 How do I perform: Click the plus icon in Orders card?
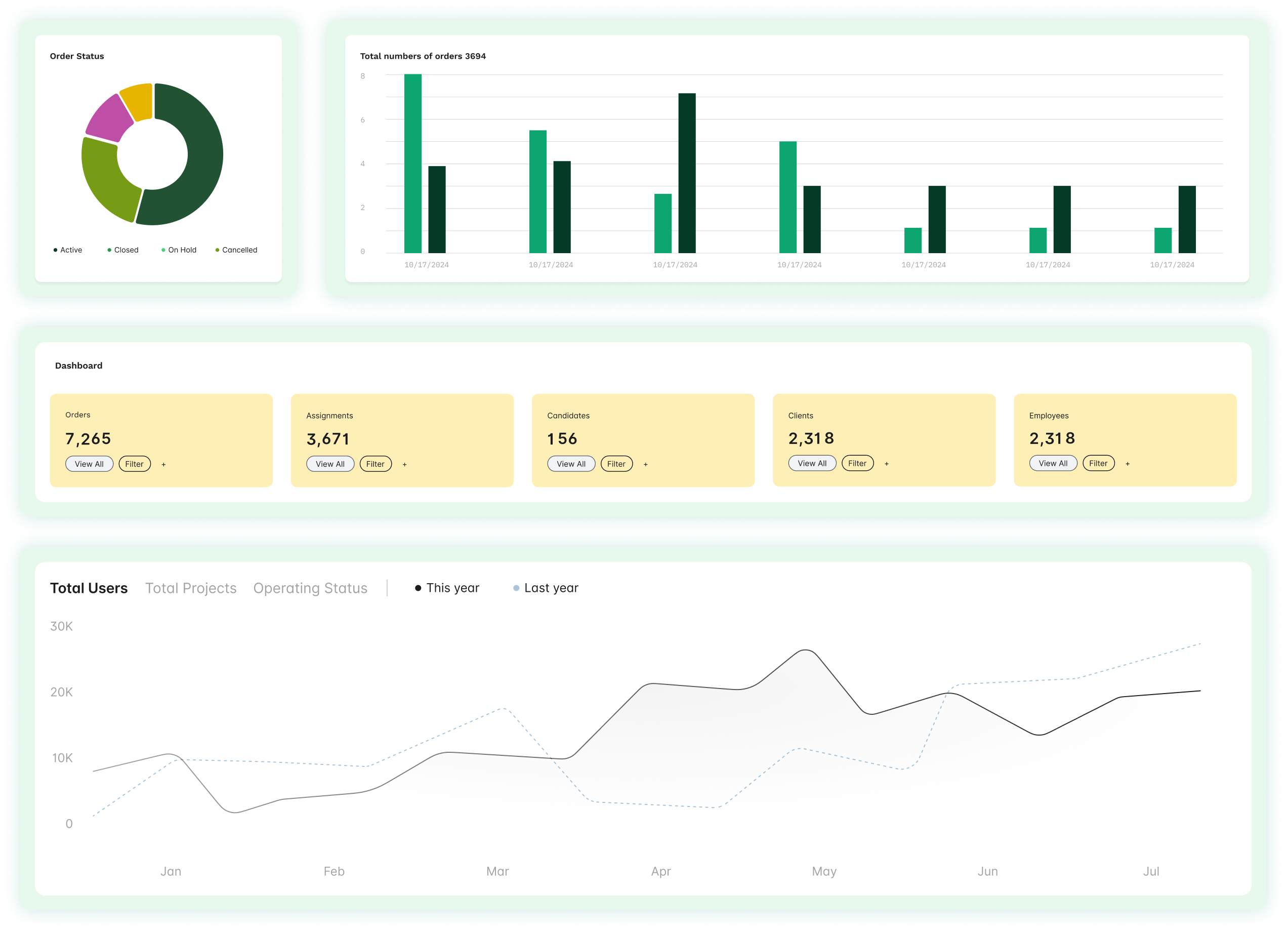point(163,465)
